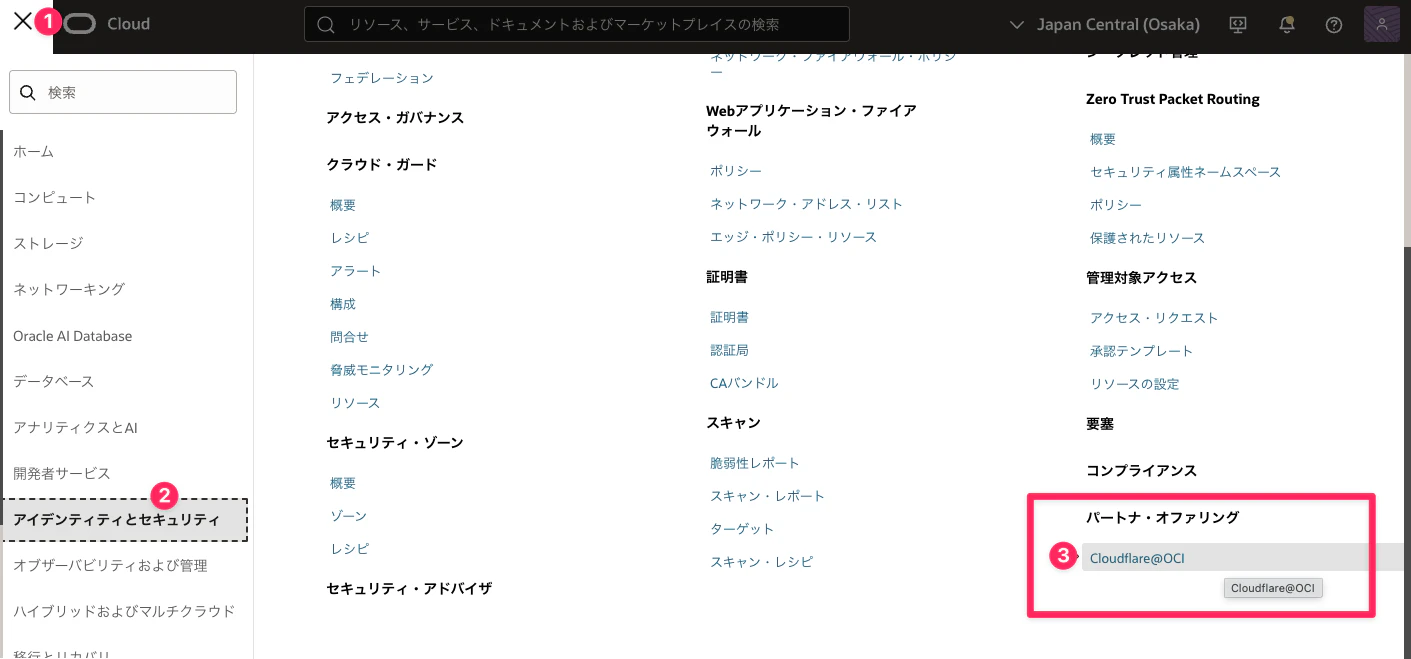Open クラウド・ガード リソース link
The width and height of the screenshot is (1411, 659).
356,403
